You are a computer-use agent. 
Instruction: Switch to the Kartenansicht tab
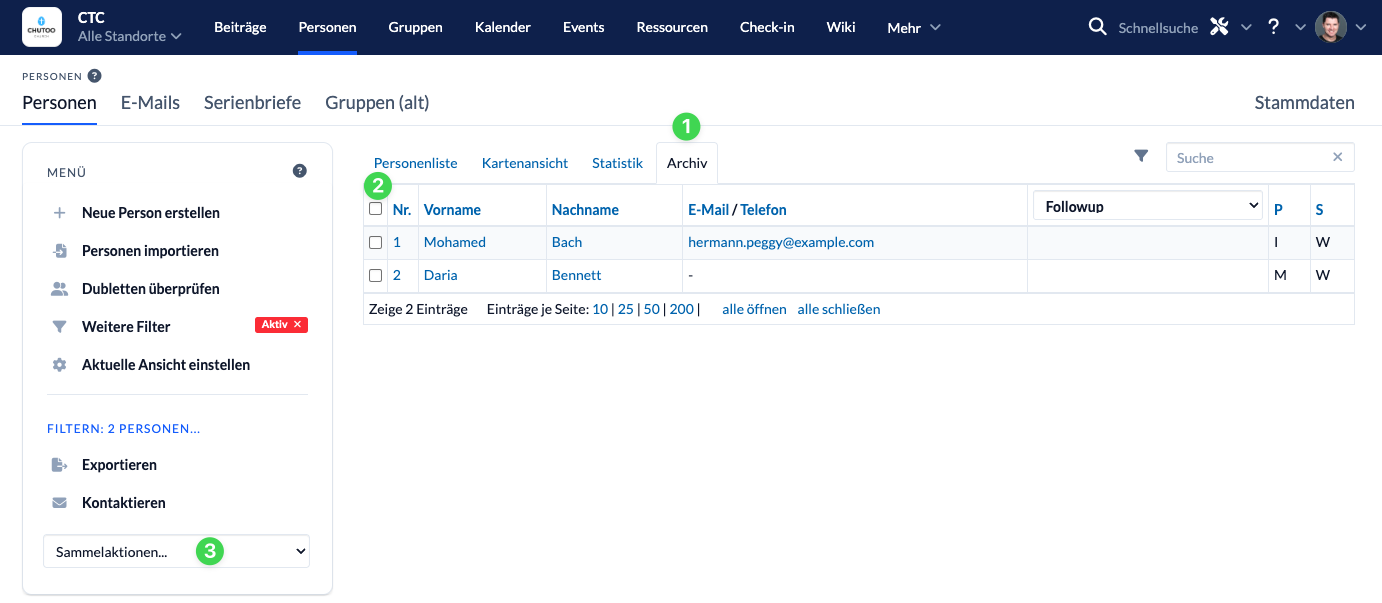[524, 163]
